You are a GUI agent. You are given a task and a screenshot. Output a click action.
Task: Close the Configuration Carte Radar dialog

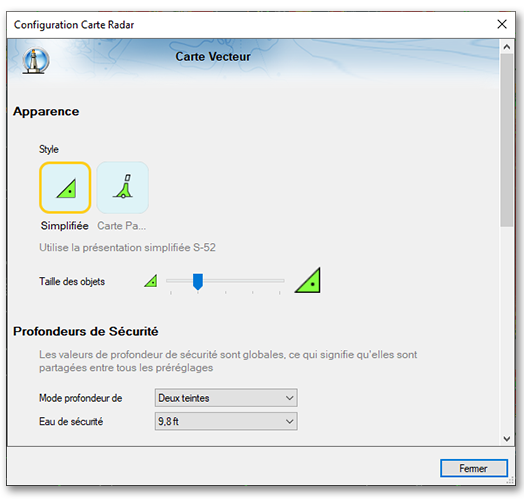pos(502,24)
